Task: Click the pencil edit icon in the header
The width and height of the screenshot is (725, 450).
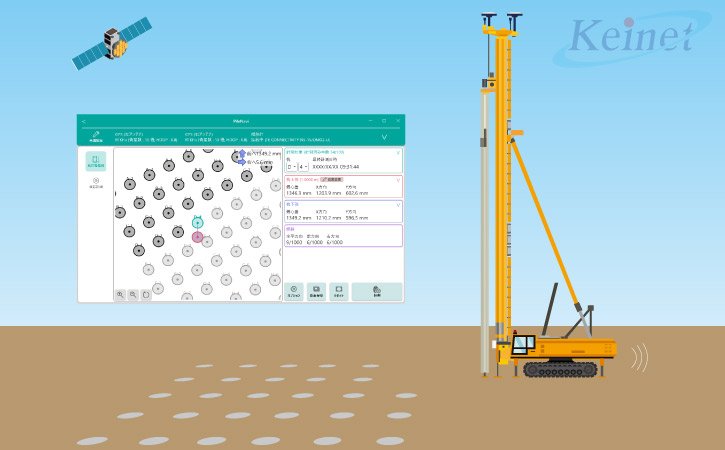Action: [x=96, y=135]
